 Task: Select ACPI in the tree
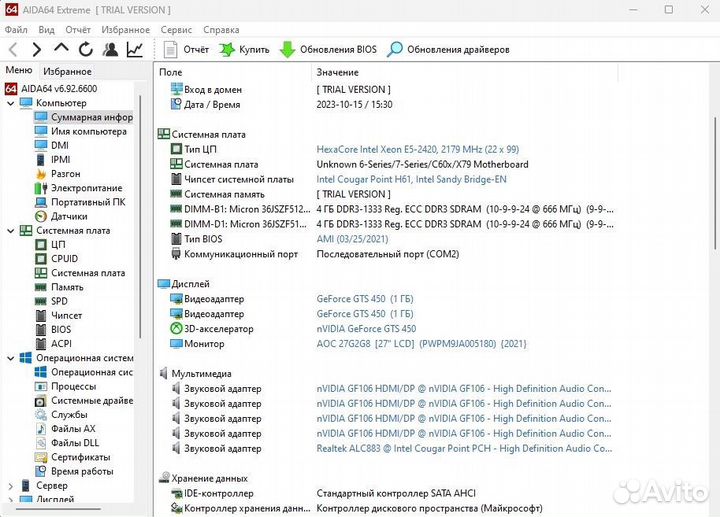53,344
